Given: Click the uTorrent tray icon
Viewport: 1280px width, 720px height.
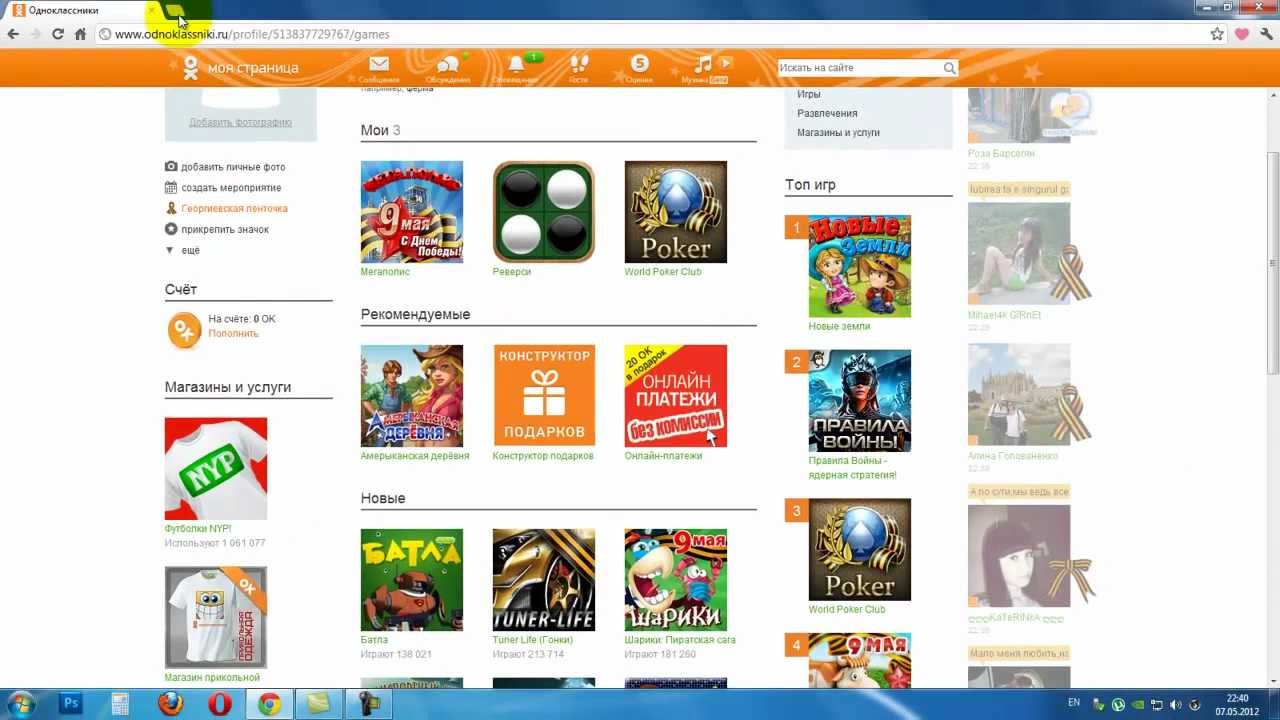Looking at the screenshot, I should point(1119,704).
